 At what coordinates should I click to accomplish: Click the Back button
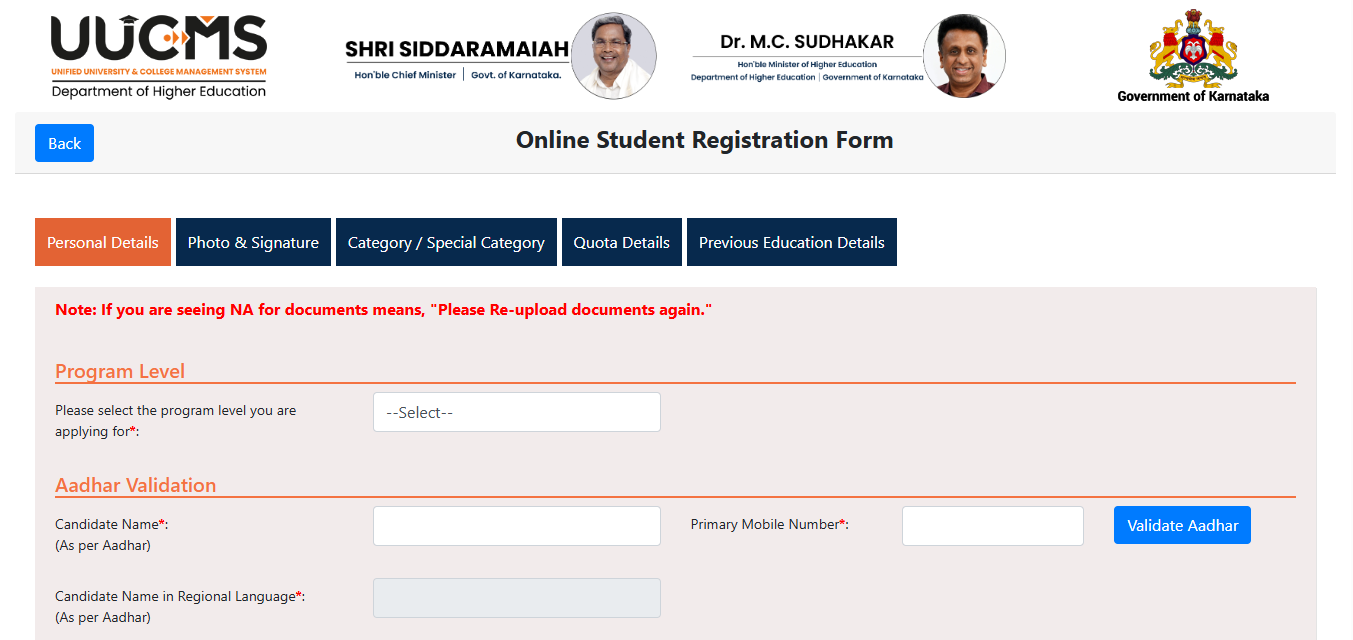pos(64,142)
